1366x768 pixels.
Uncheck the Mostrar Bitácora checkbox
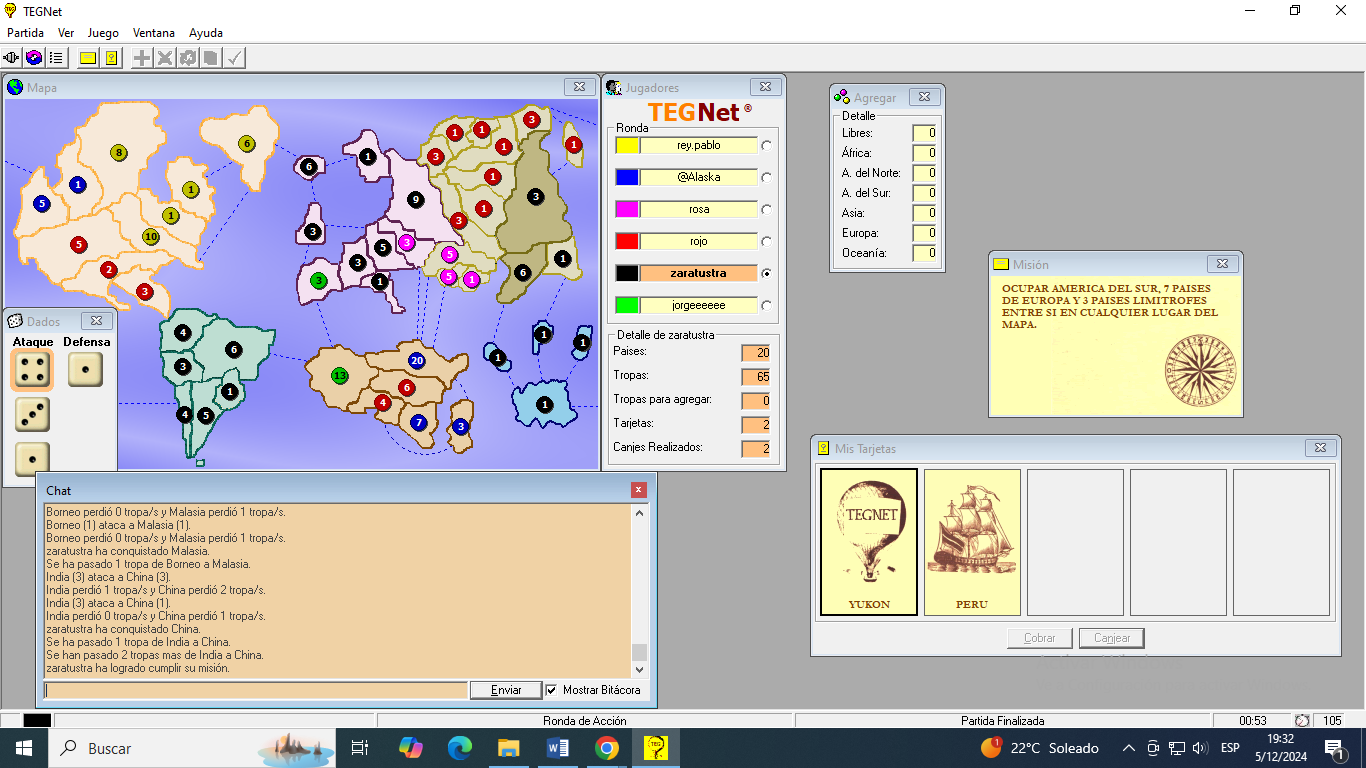click(551, 690)
